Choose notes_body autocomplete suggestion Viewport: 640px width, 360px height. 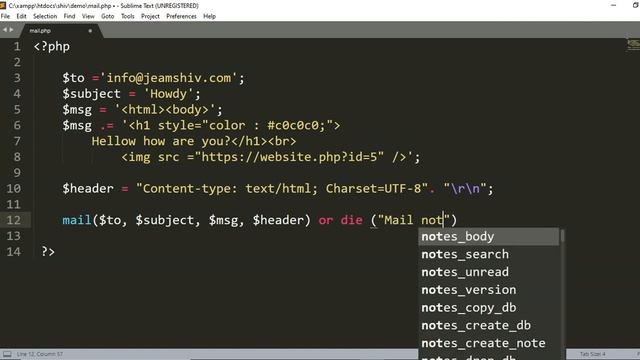tap(489, 237)
